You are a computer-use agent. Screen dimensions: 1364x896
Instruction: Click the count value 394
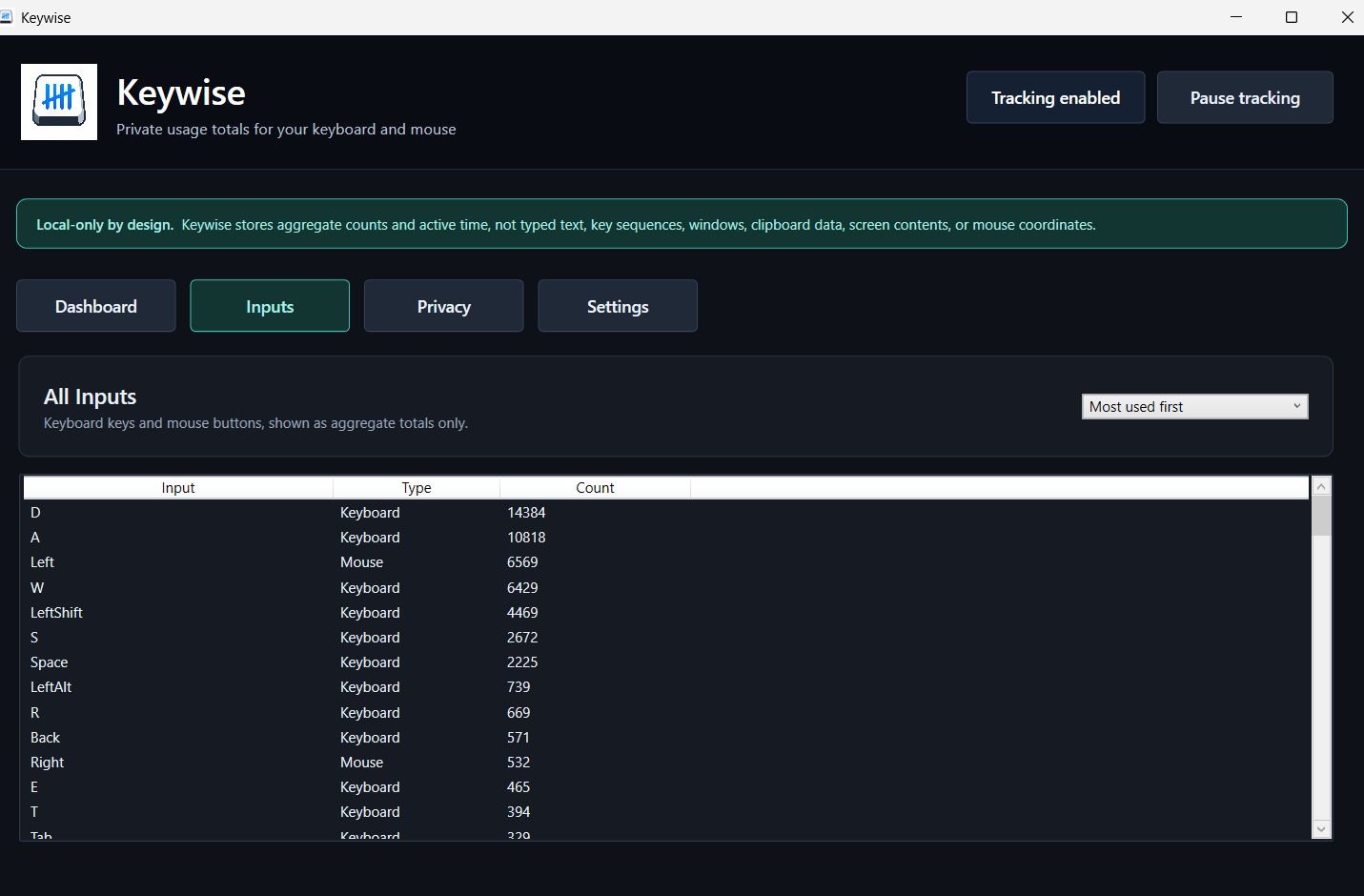click(519, 812)
